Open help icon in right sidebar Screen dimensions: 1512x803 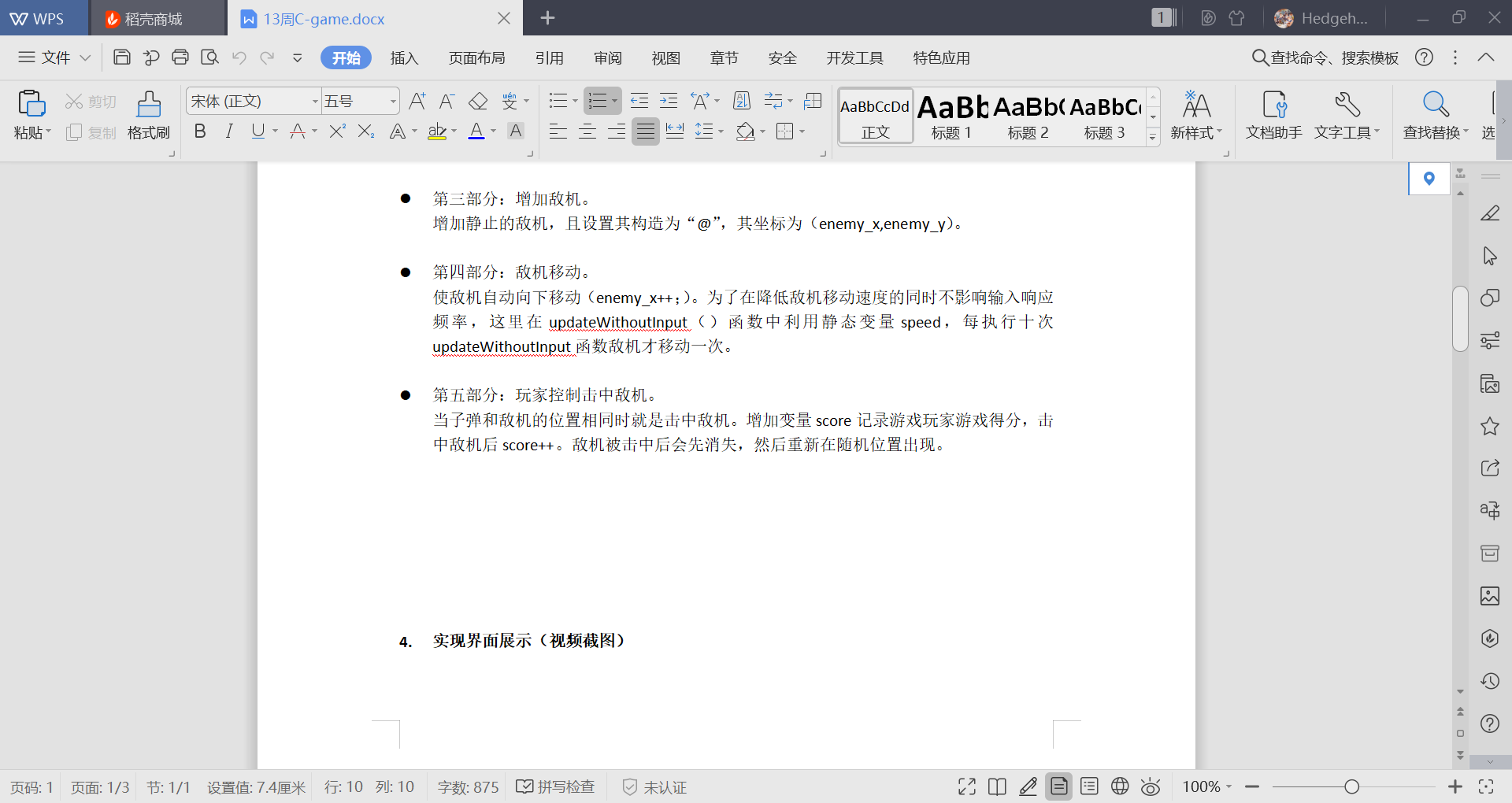(x=1490, y=723)
